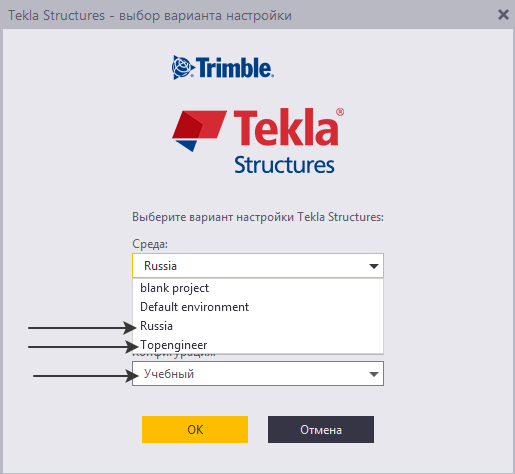This screenshot has height=474, width=515.
Task: Click the Trimble wordmark text
Action: [235, 68]
